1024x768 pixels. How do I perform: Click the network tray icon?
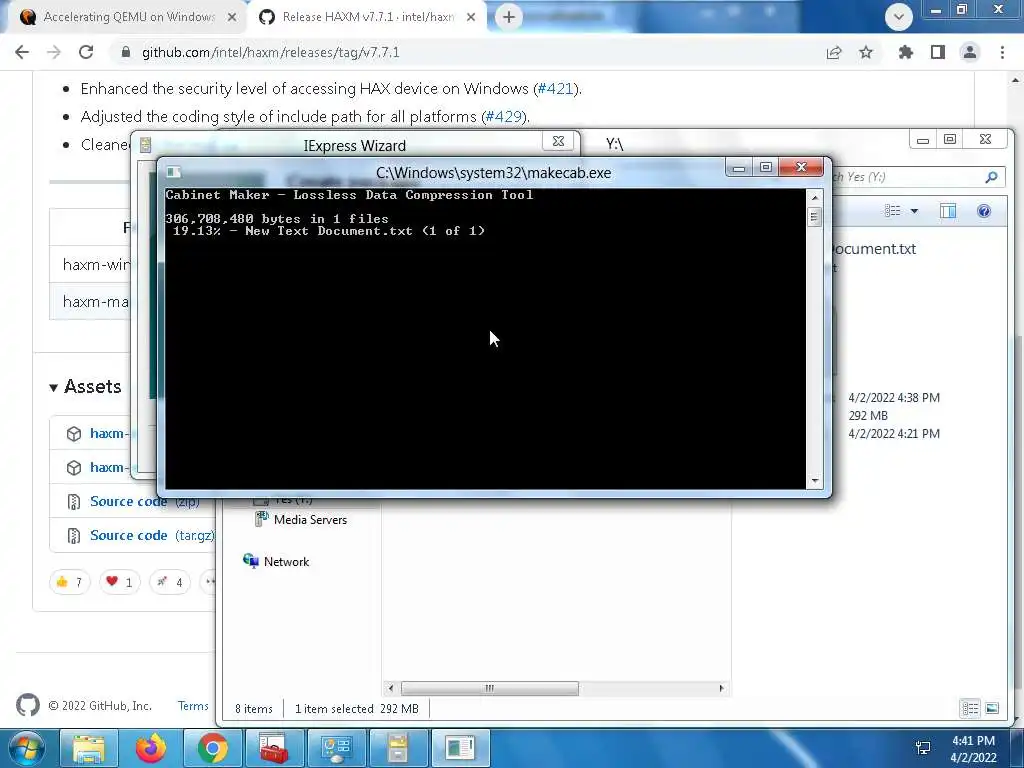pyautogui.click(x=923, y=748)
